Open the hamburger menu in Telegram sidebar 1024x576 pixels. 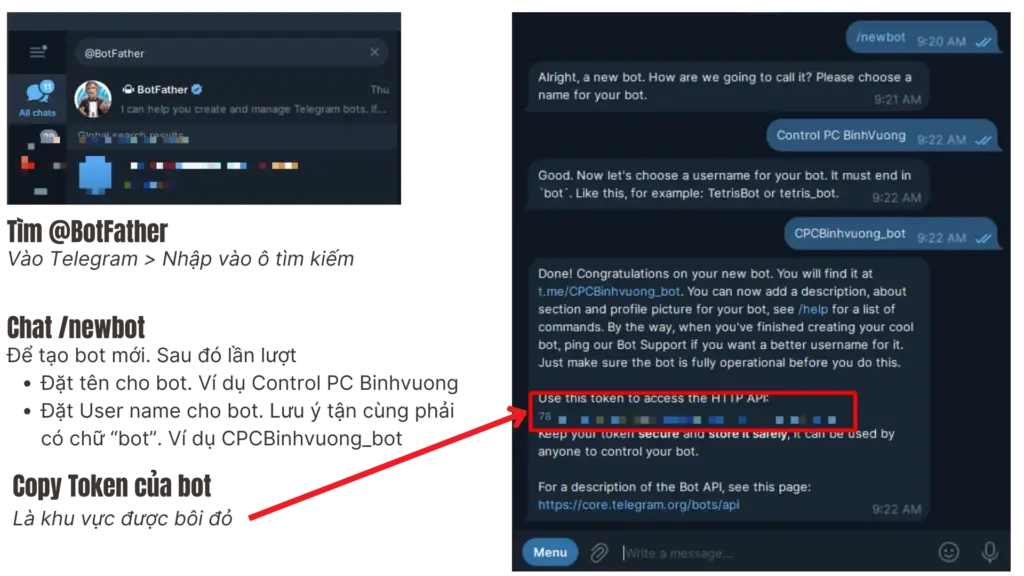(38, 52)
